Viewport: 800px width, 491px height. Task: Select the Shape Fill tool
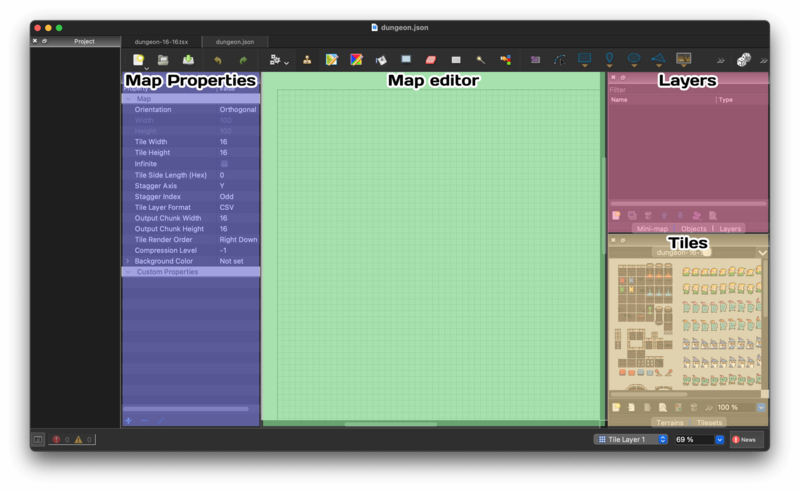click(x=406, y=60)
